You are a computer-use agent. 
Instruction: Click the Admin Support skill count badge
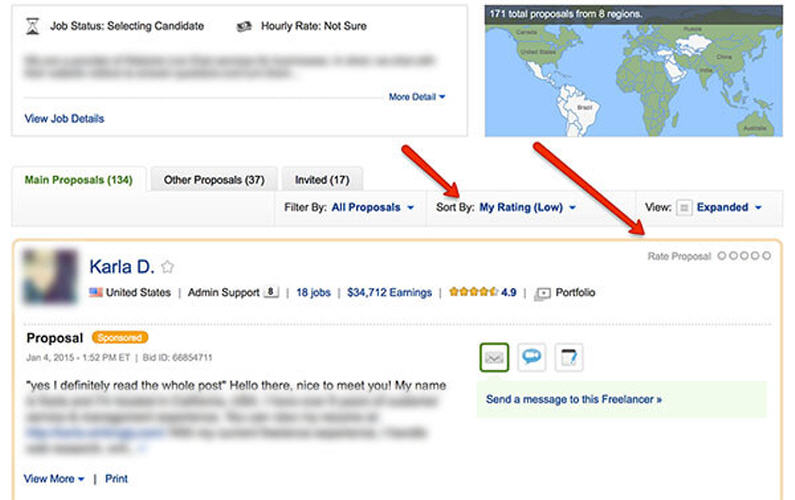[270, 293]
